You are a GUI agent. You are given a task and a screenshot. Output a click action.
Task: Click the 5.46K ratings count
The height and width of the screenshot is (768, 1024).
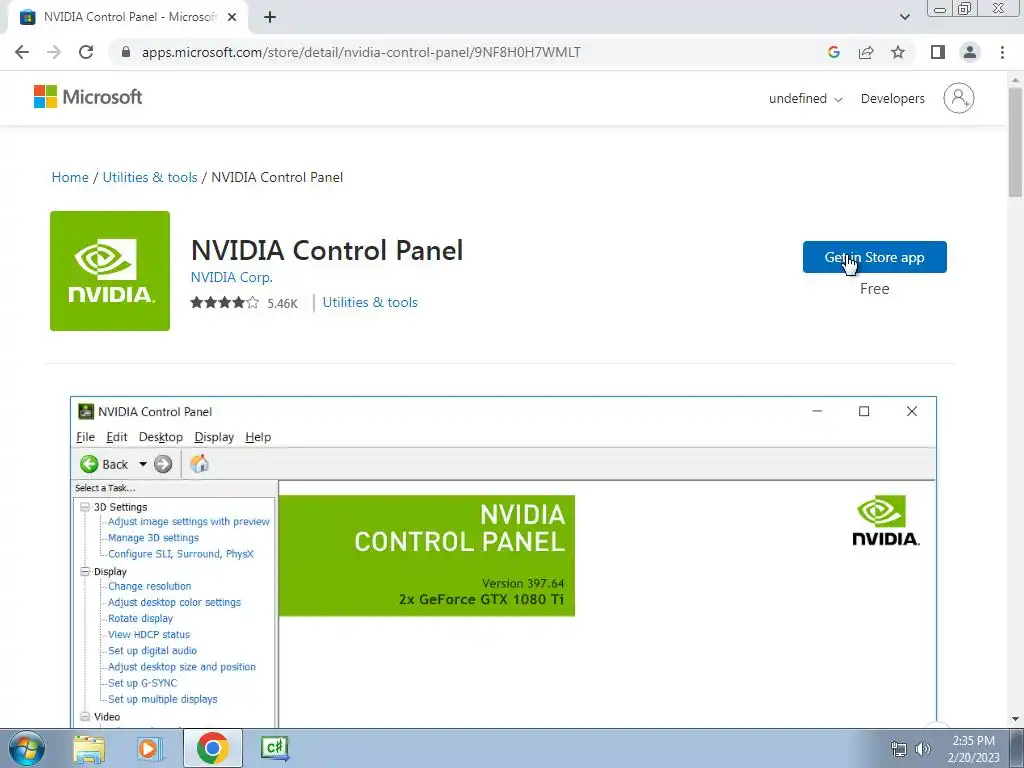click(282, 304)
